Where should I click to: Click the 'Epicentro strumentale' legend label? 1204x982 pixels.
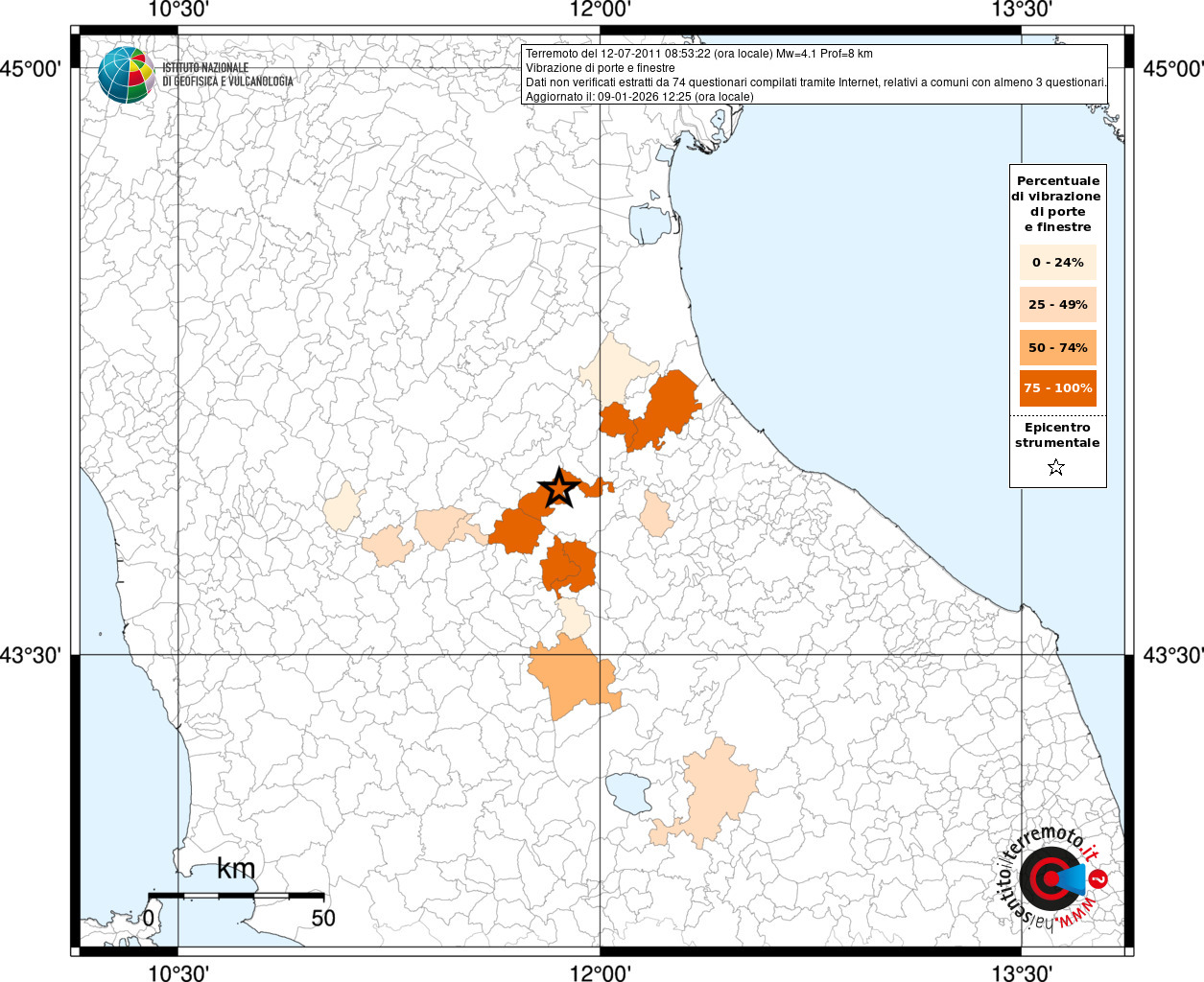tap(1057, 435)
